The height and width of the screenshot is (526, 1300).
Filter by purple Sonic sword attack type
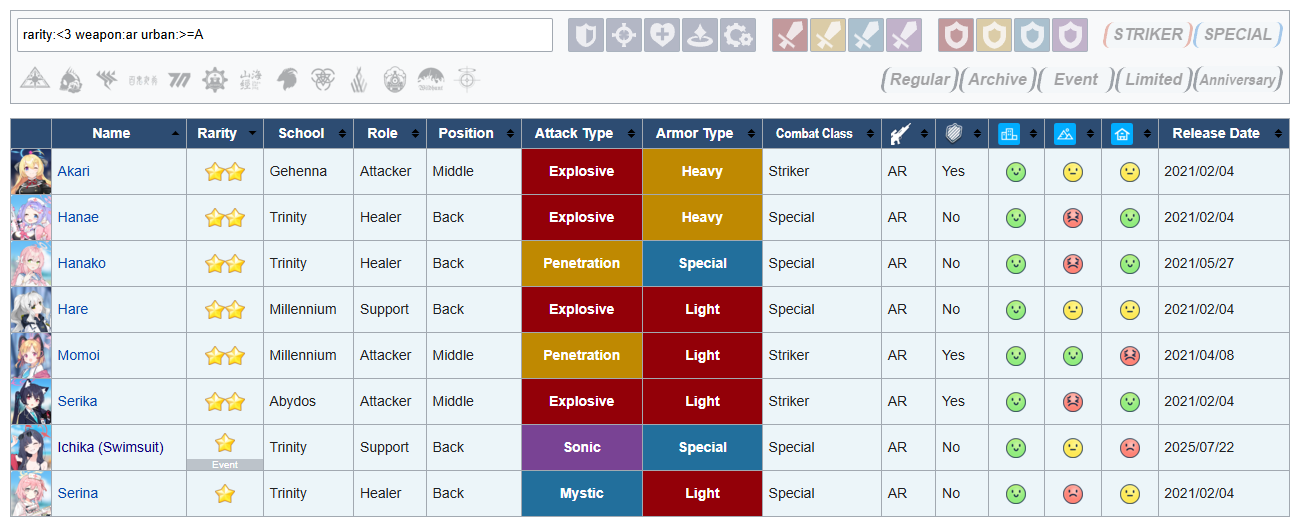904,35
